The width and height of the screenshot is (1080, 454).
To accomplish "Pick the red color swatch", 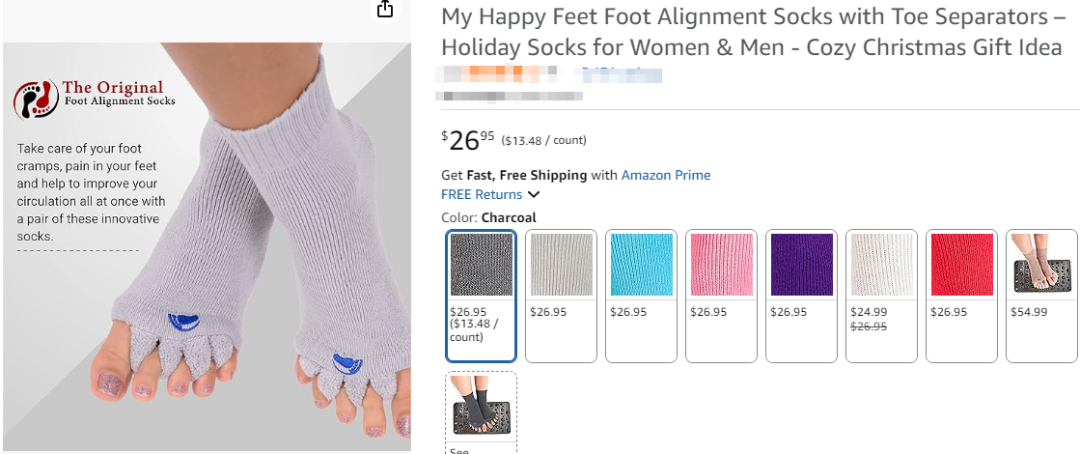I will coord(961,295).
